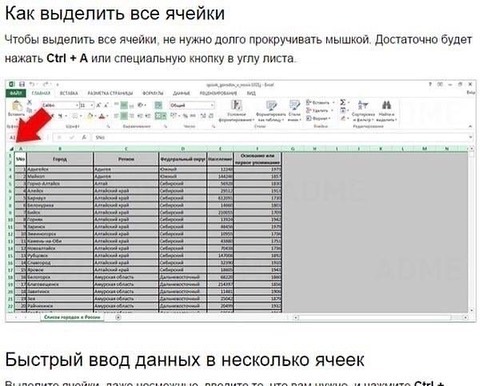This screenshot has width=483, height=386.
Task: Select column M header
Action: pyautogui.click(x=424, y=149)
